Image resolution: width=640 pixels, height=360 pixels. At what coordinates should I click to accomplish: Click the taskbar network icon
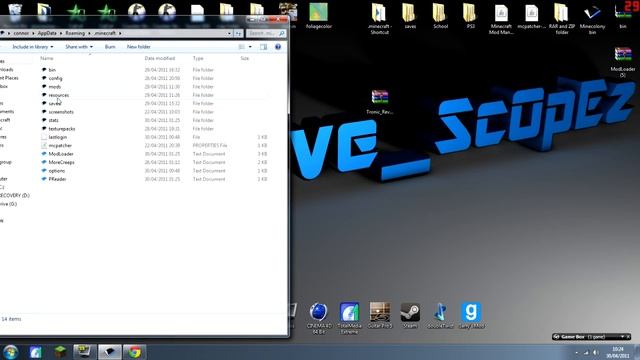pyautogui.click(x=586, y=352)
